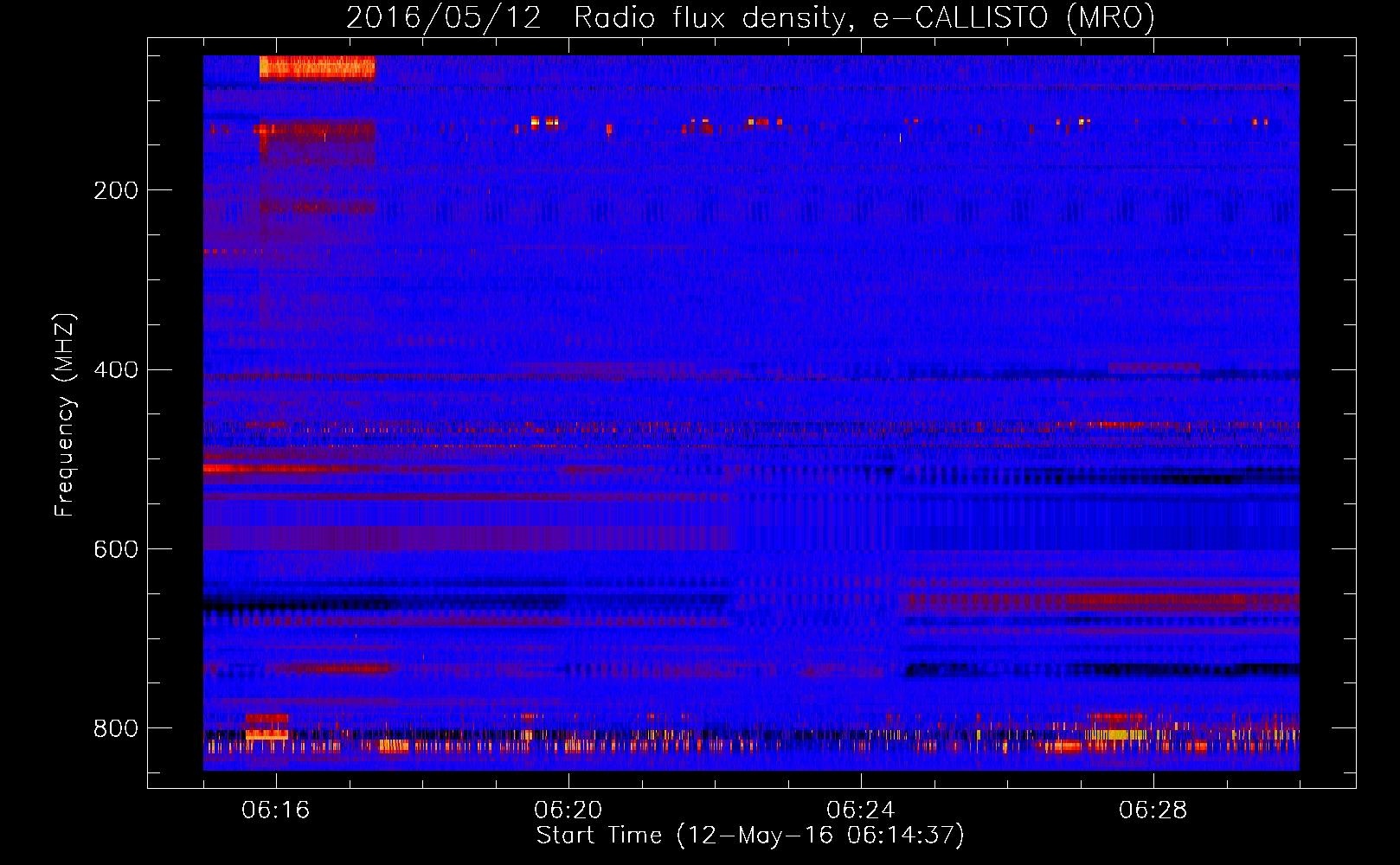Select the "Frequency (MHZ)" axis label
This screenshot has height=865, width=1400.
pyautogui.click(x=65, y=415)
